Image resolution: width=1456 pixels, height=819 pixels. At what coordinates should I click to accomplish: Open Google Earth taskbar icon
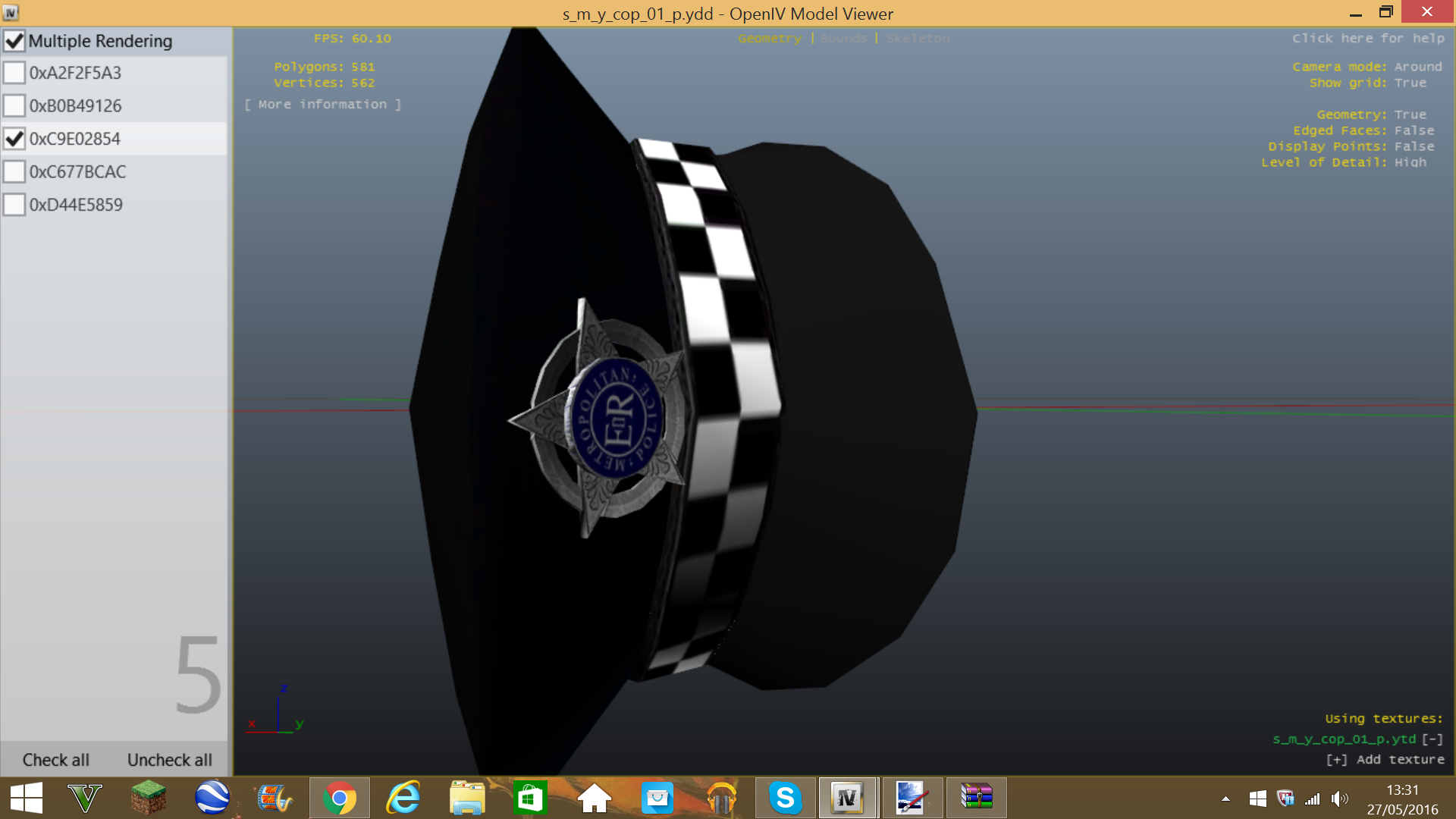click(212, 798)
